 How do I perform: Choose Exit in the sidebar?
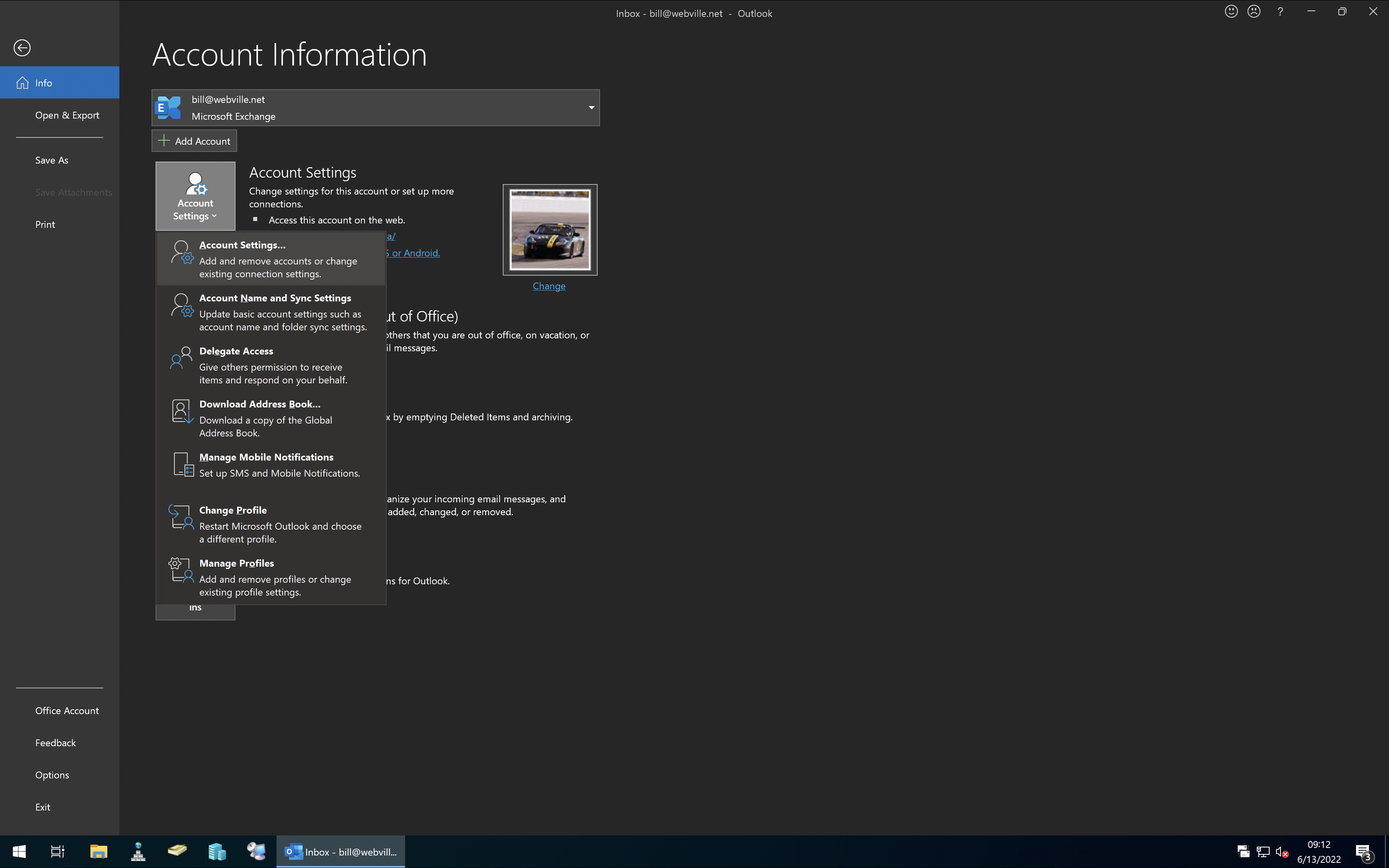[x=60, y=807]
